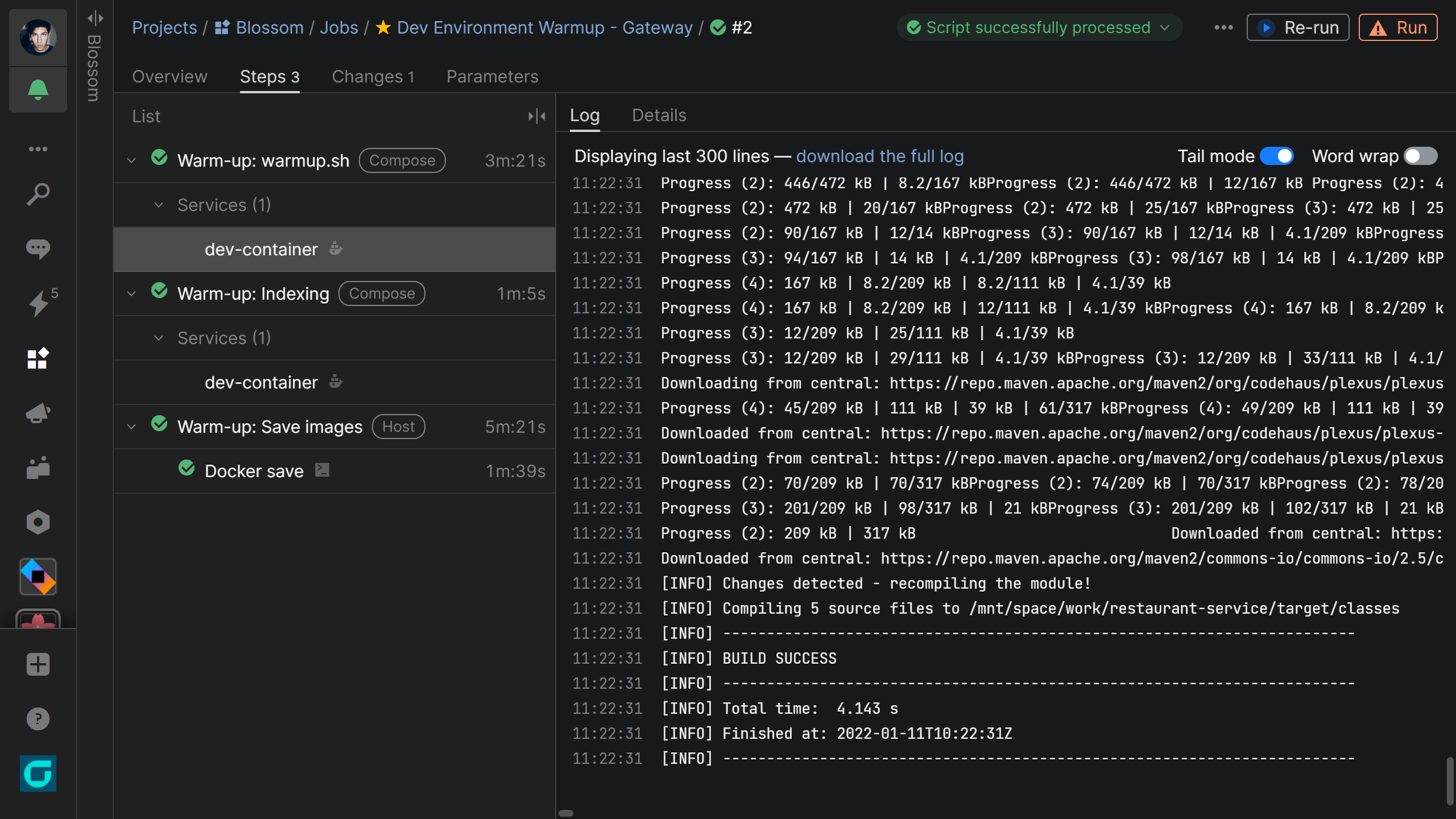Switch to the Overview tab
Image resolution: width=1456 pixels, height=819 pixels.
pyautogui.click(x=169, y=76)
